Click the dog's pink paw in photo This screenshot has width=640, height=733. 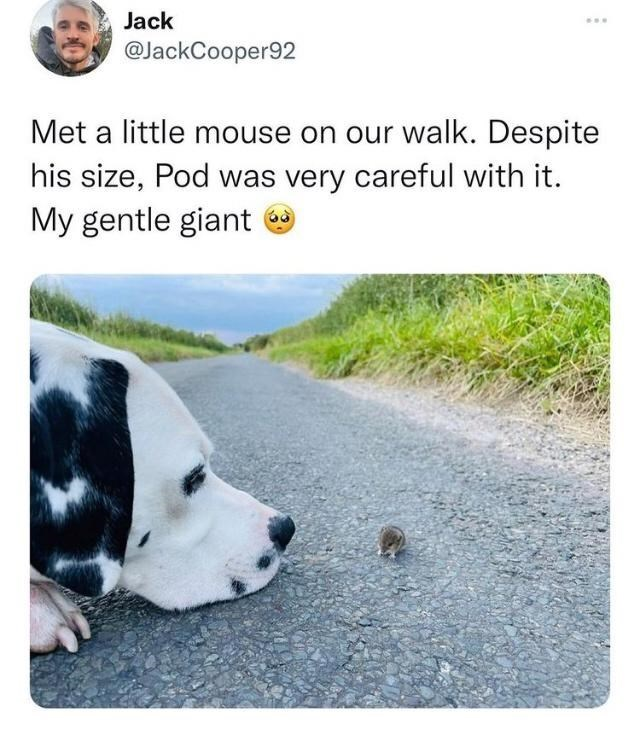click(x=57, y=617)
